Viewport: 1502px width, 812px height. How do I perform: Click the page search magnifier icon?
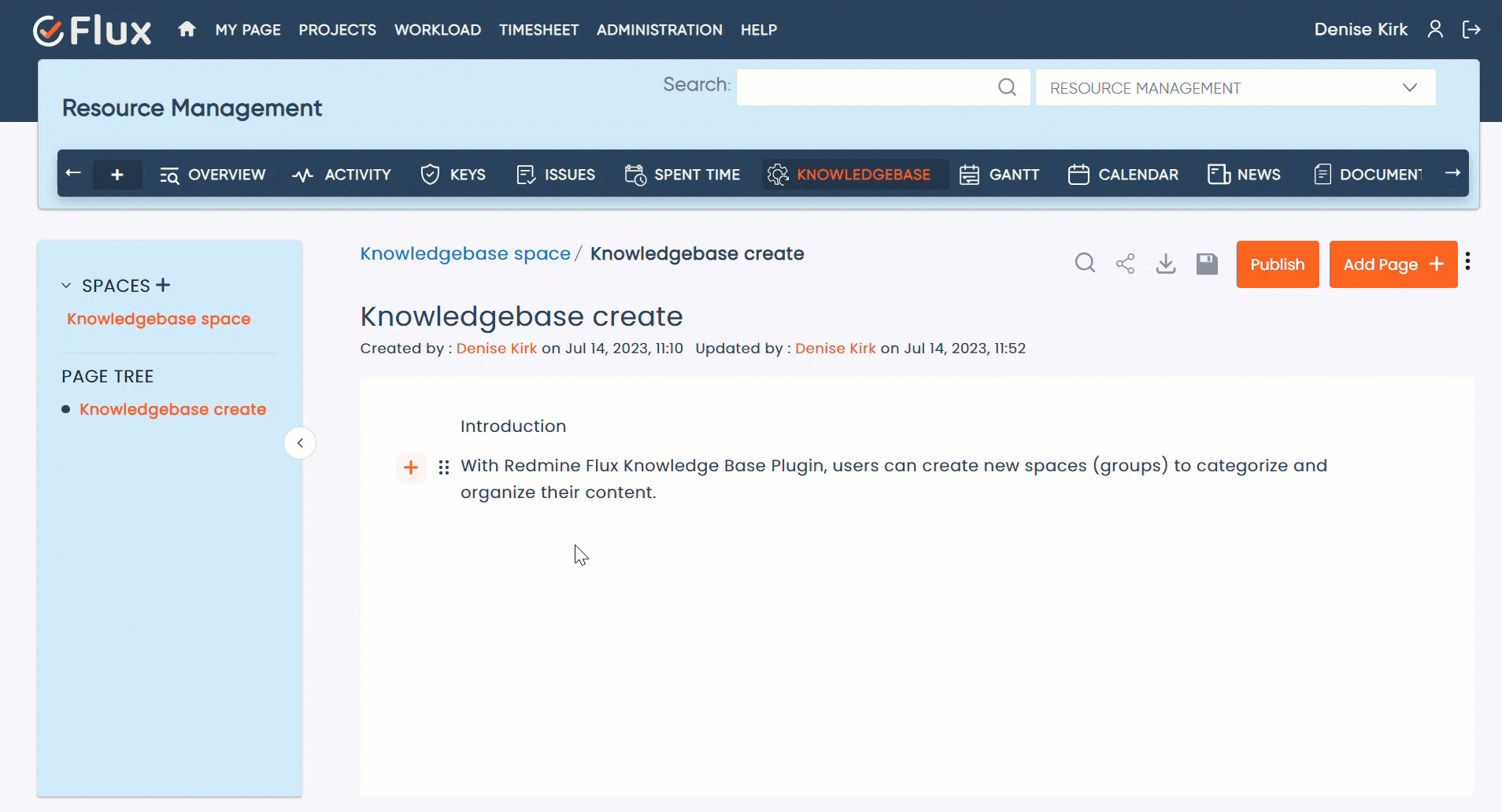1085,264
